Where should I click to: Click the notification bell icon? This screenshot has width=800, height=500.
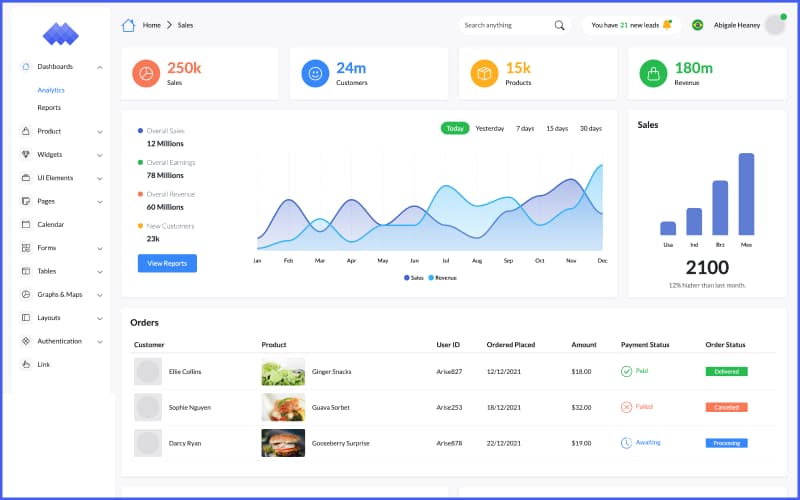pos(667,24)
